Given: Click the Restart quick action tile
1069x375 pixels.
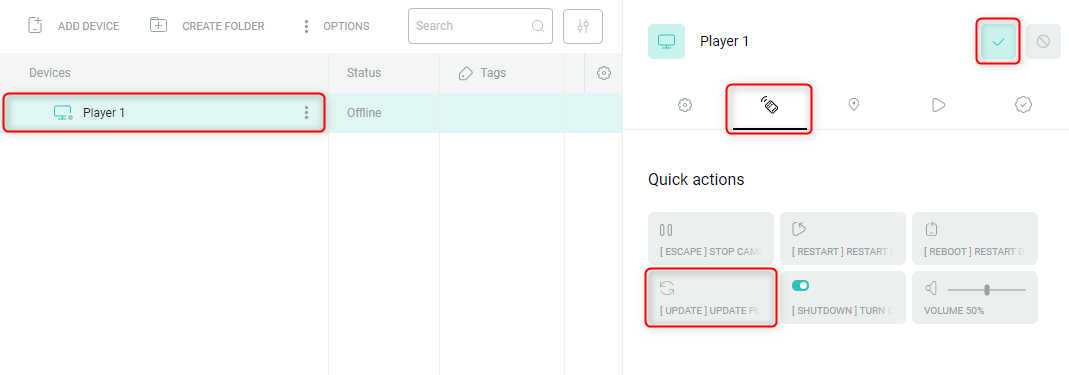Looking at the screenshot, I should coord(843,239).
